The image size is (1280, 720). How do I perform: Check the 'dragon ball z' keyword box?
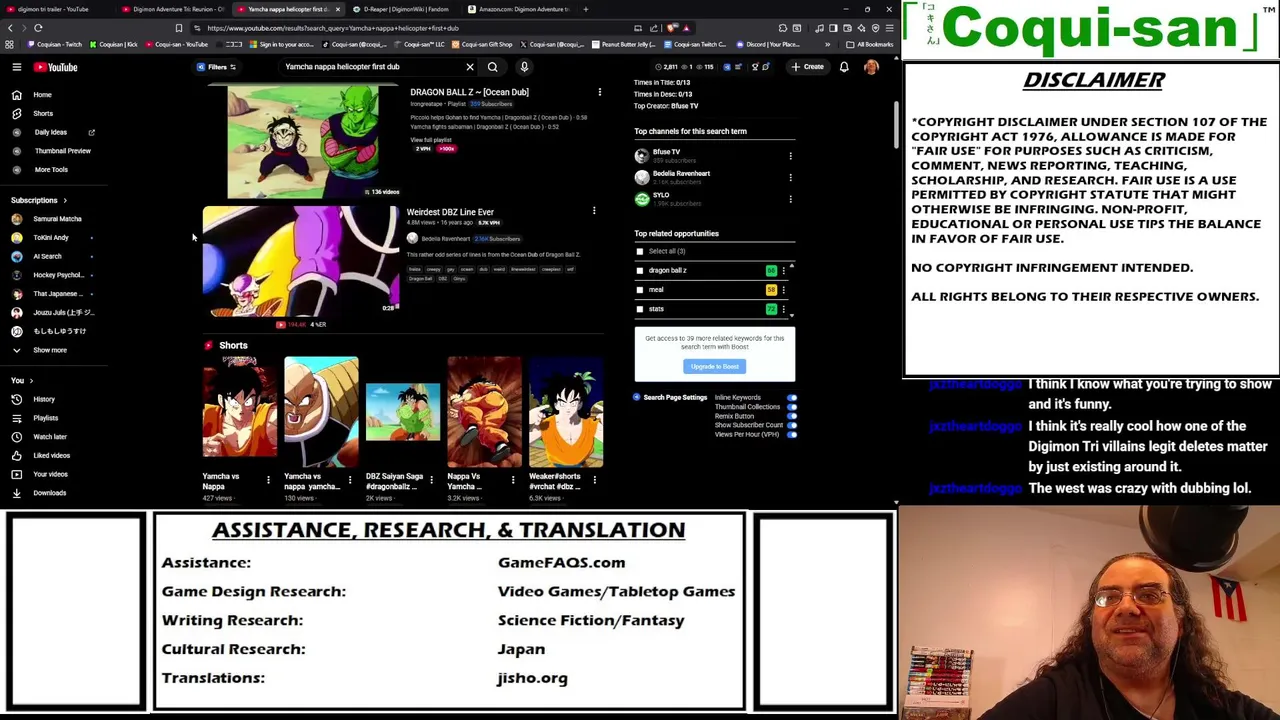pyautogui.click(x=640, y=270)
